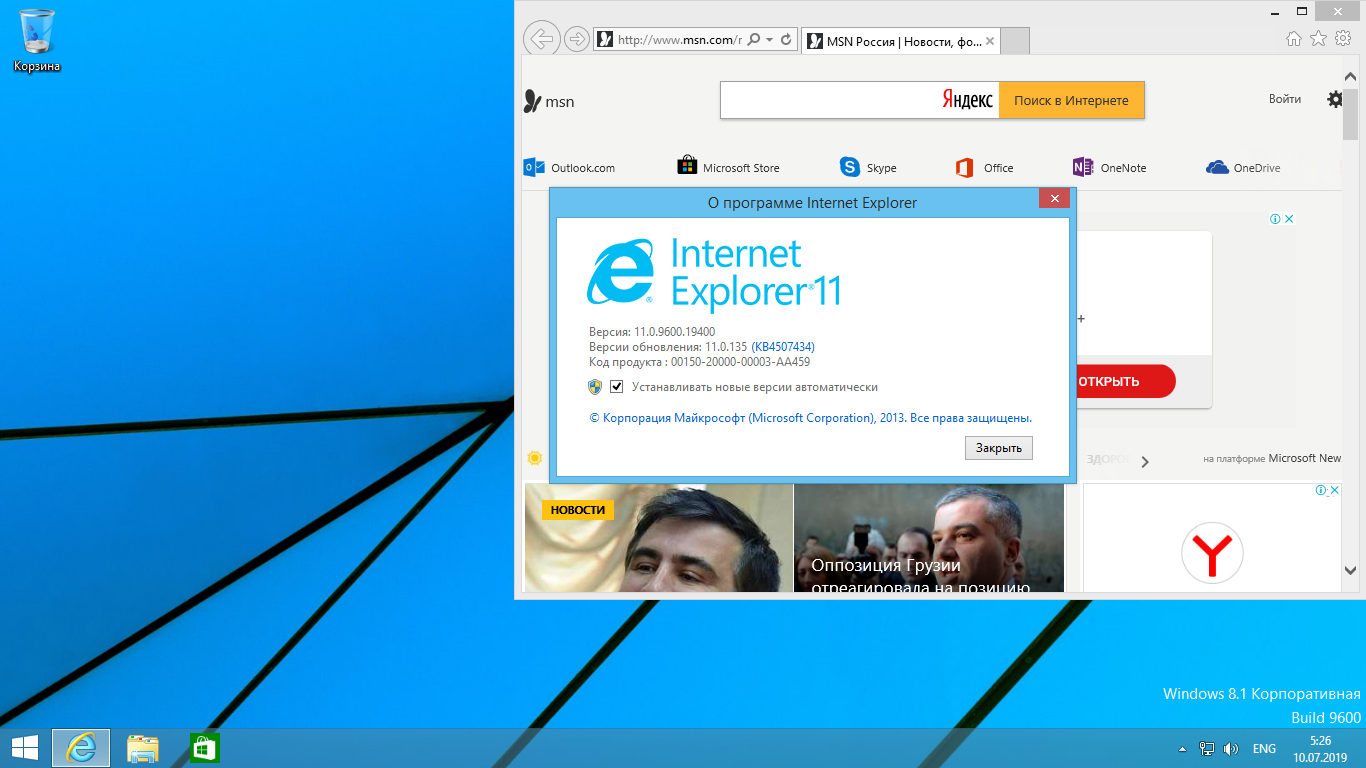Click version text 11.0.9600.19400
The image size is (1366, 768).
675,332
